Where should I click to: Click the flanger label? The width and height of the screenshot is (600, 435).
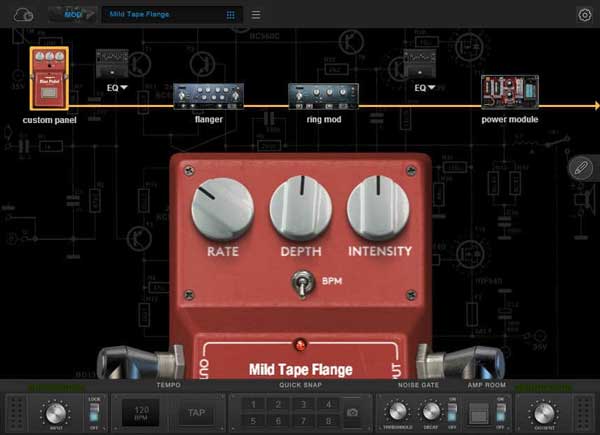pos(209,119)
